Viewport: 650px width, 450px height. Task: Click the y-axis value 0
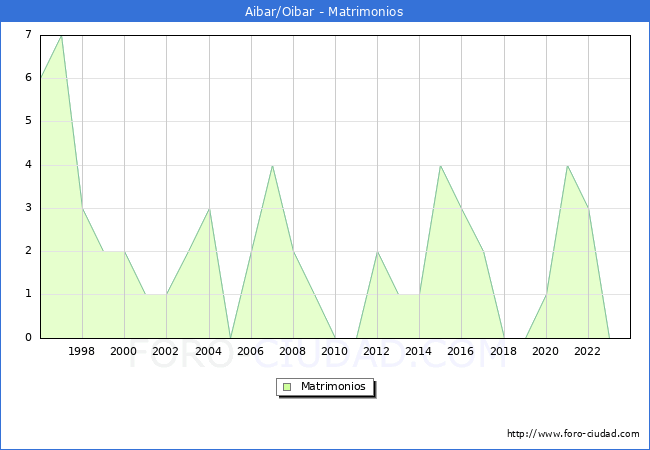click(x=29, y=337)
